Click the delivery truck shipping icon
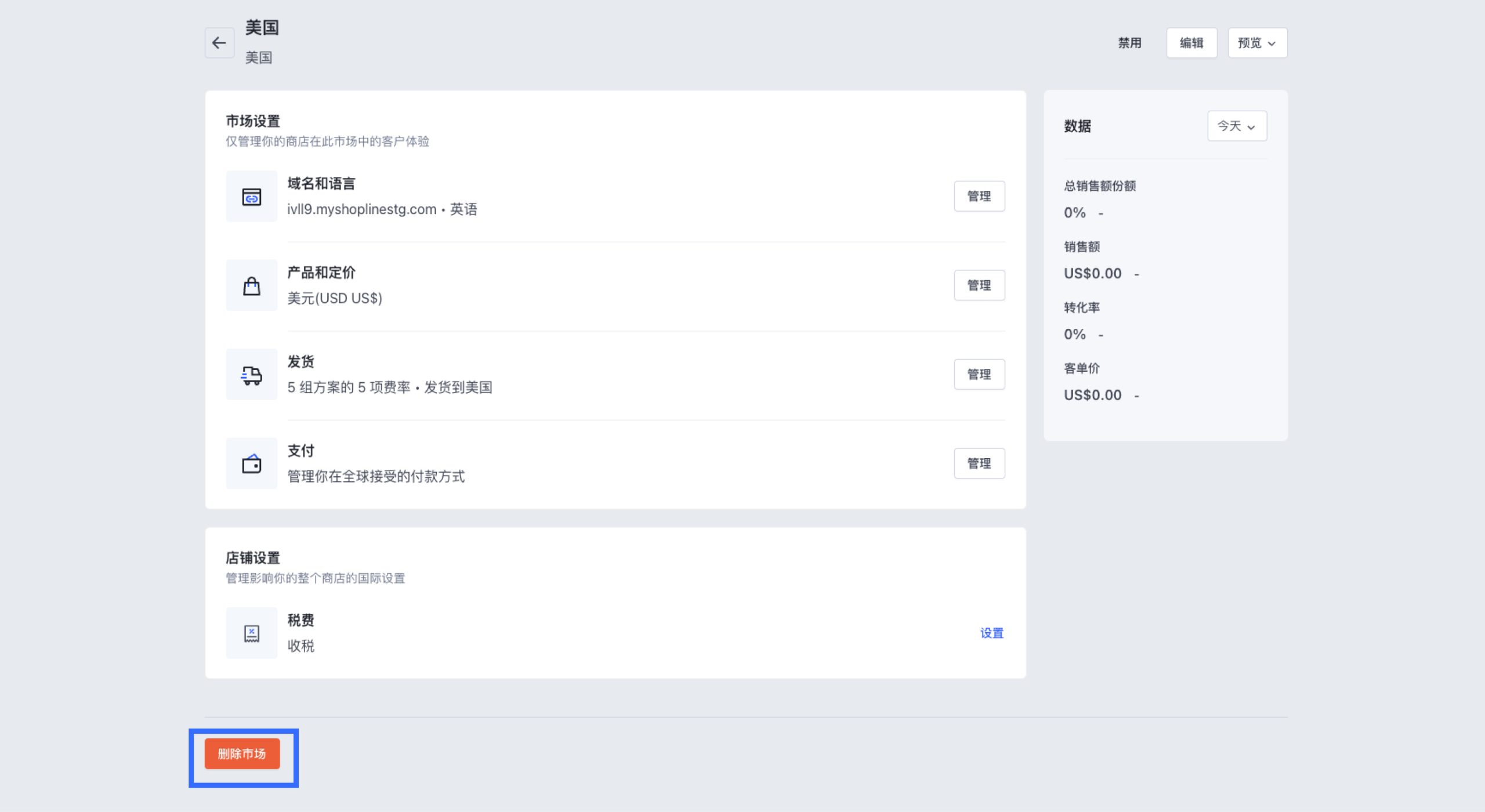This screenshot has height=812, width=1485. point(251,375)
